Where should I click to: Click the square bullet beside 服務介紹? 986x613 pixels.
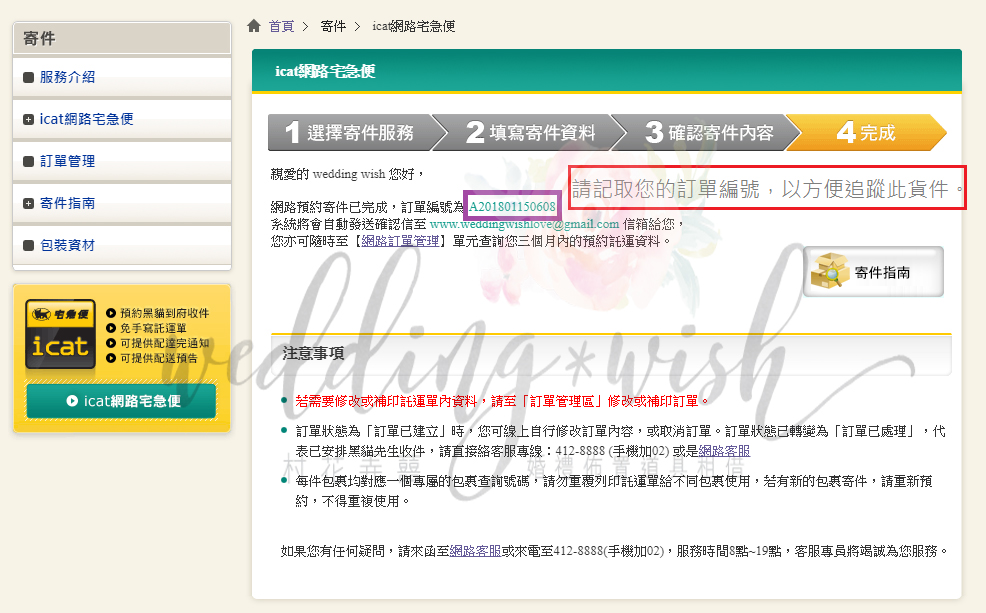click(28, 77)
